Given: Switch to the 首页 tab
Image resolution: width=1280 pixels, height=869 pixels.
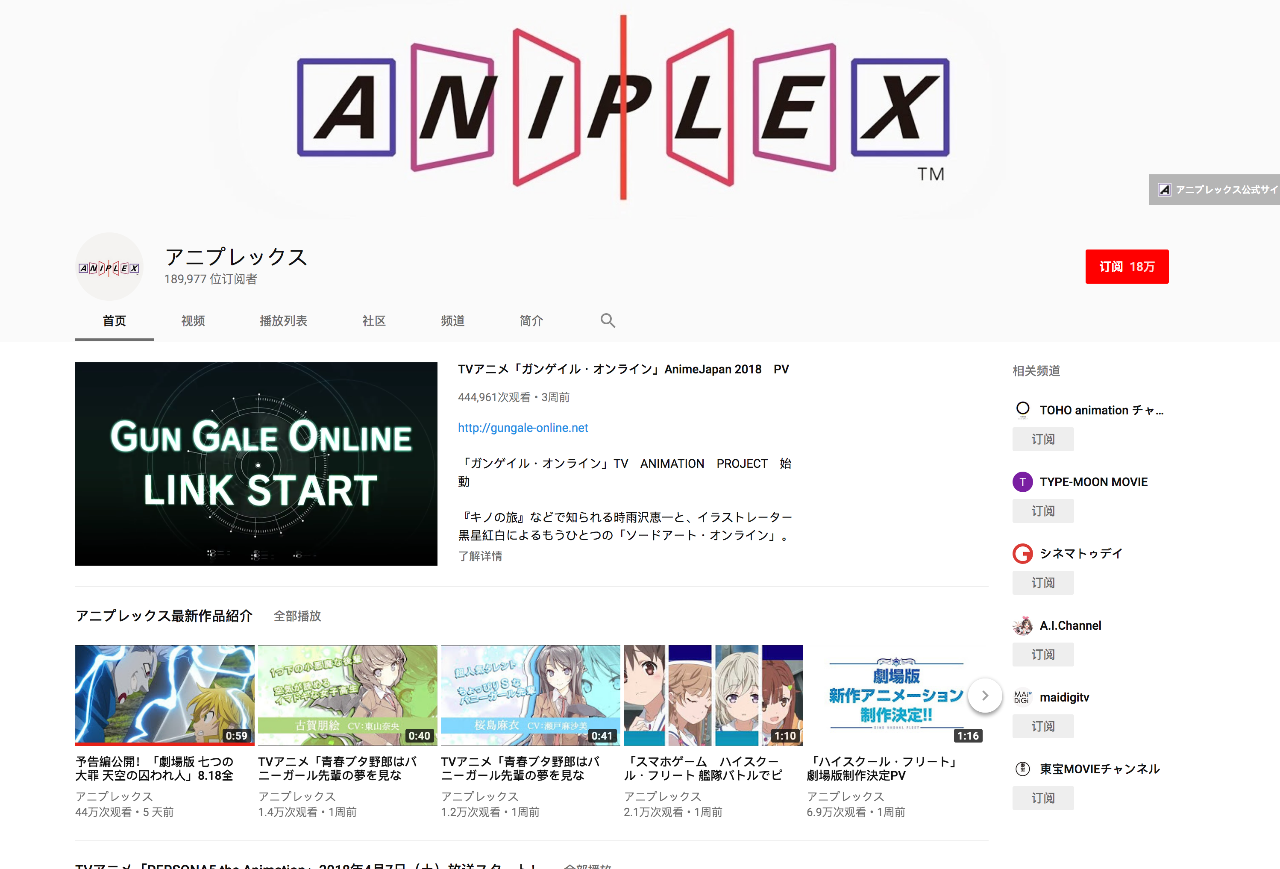Looking at the screenshot, I should 114,321.
